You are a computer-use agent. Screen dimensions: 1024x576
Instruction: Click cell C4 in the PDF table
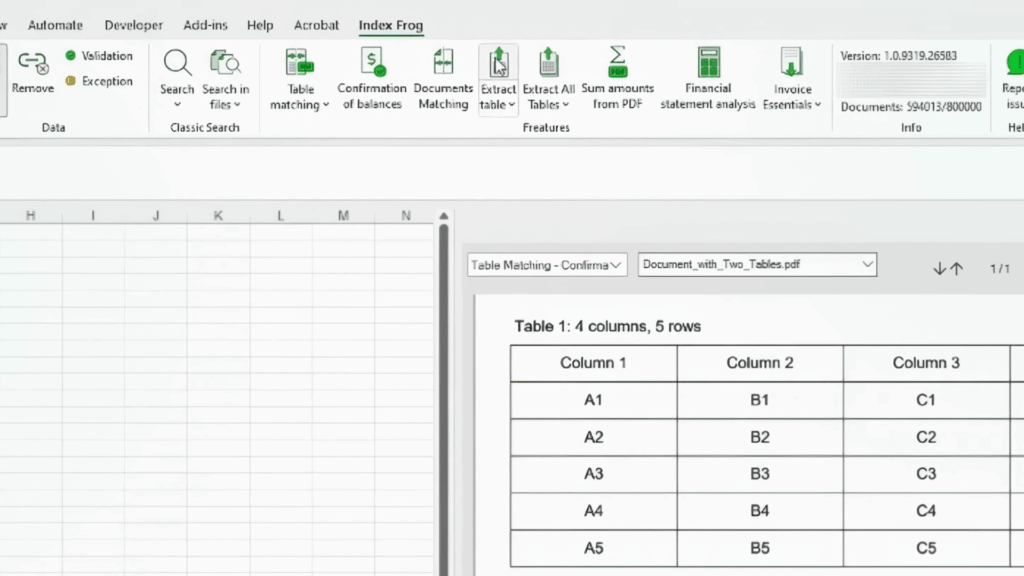(926, 511)
